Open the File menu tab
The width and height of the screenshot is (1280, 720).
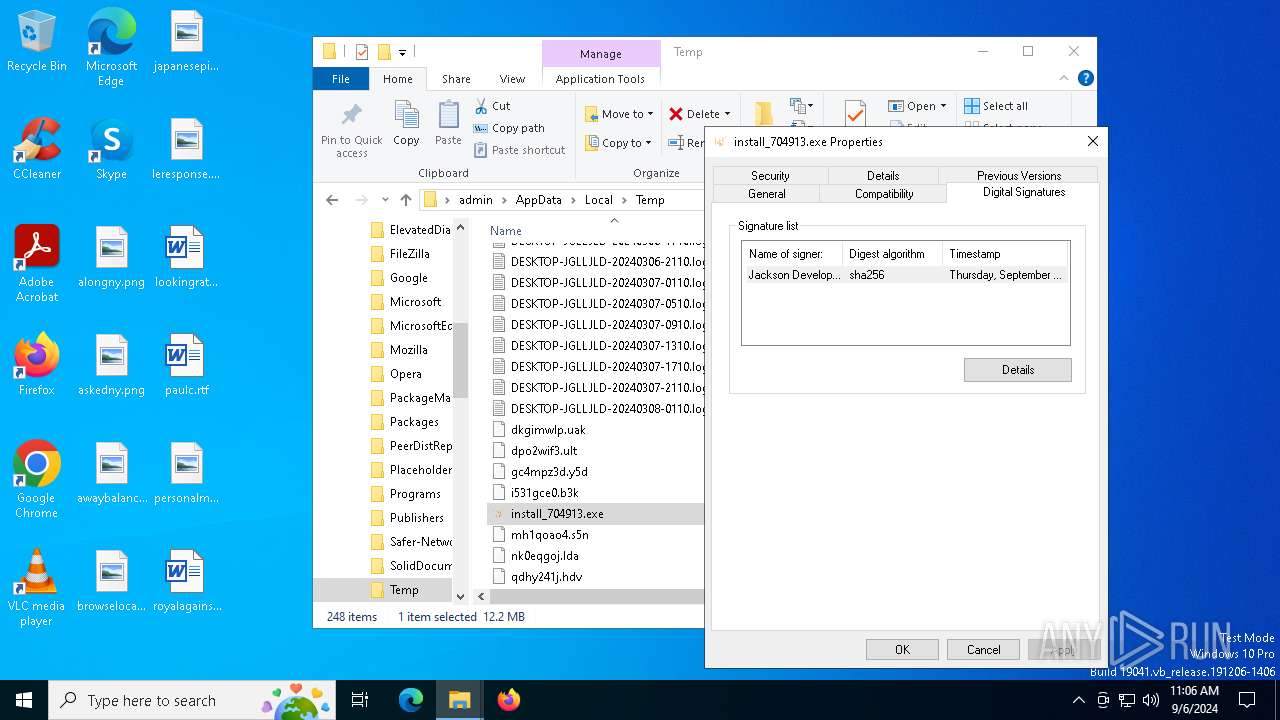click(341, 79)
